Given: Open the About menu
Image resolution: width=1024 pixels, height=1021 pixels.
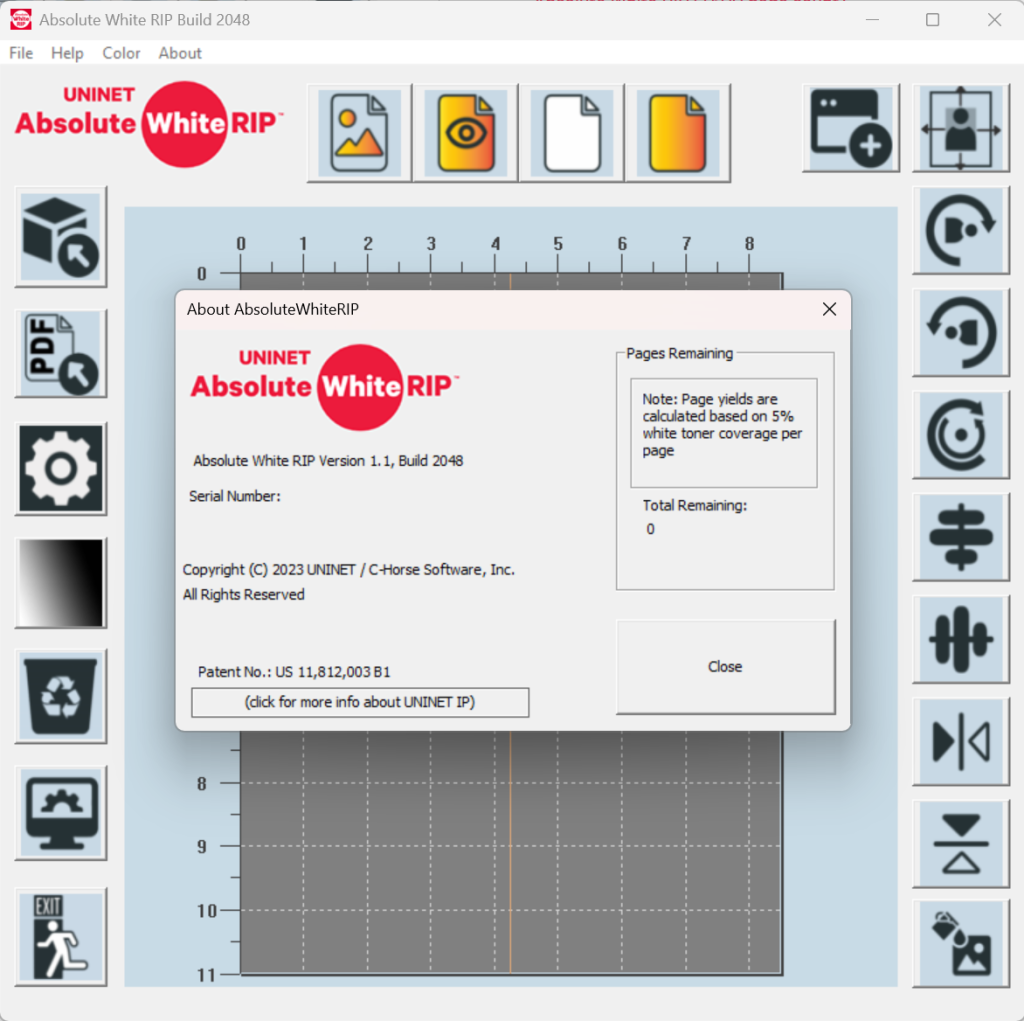Looking at the screenshot, I should (180, 53).
